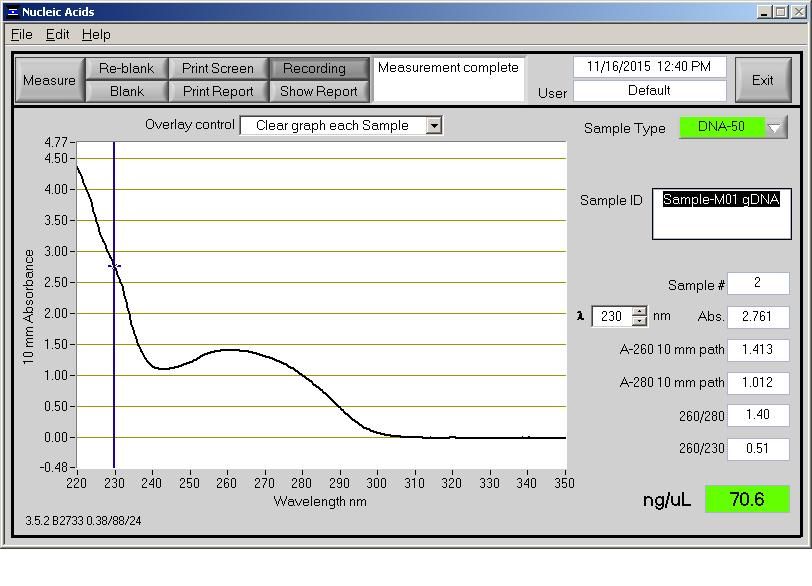
Task: Click the User field showing Default
Action: (649, 91)
